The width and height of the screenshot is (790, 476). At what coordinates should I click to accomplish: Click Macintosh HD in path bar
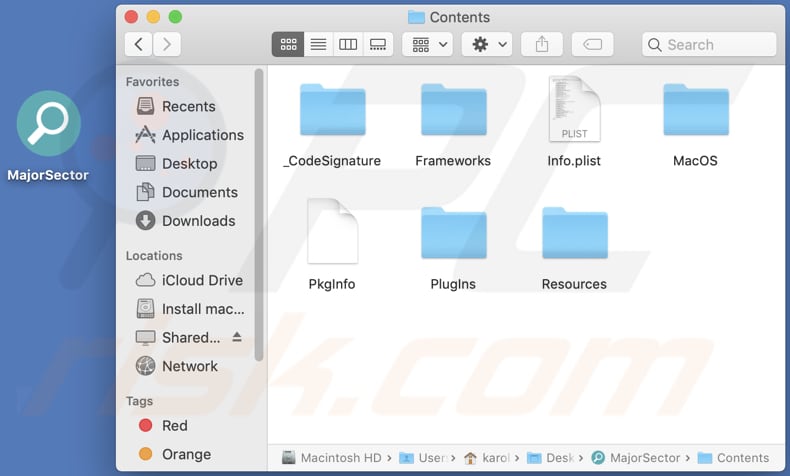pyautogui.click(x=332, y=458)
